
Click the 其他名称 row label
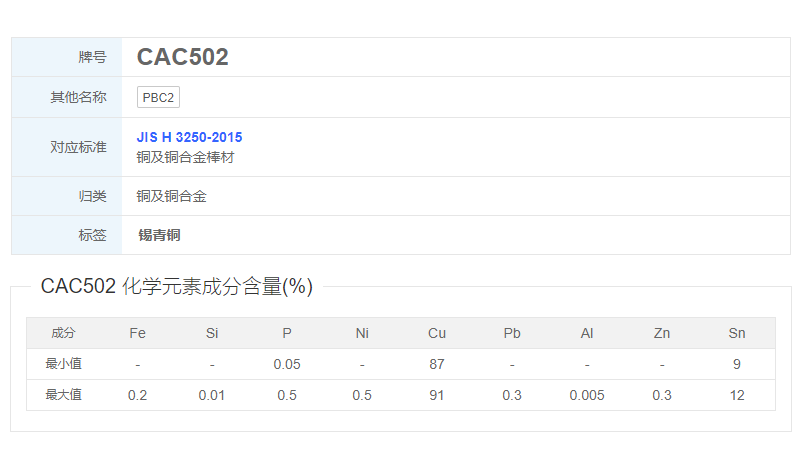click(x=78, y=97)
